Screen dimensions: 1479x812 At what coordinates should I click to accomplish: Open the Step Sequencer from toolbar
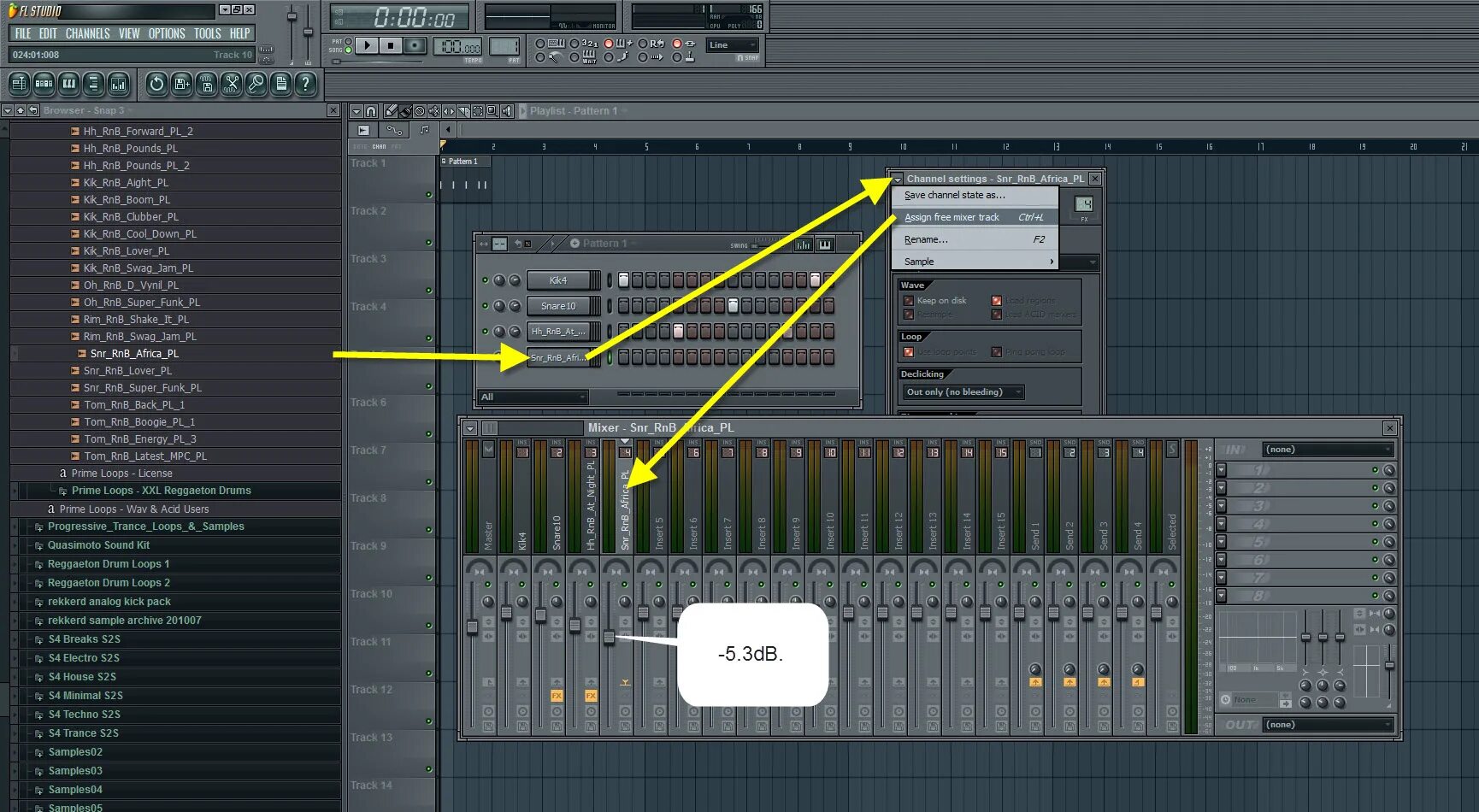pos(44,84)
